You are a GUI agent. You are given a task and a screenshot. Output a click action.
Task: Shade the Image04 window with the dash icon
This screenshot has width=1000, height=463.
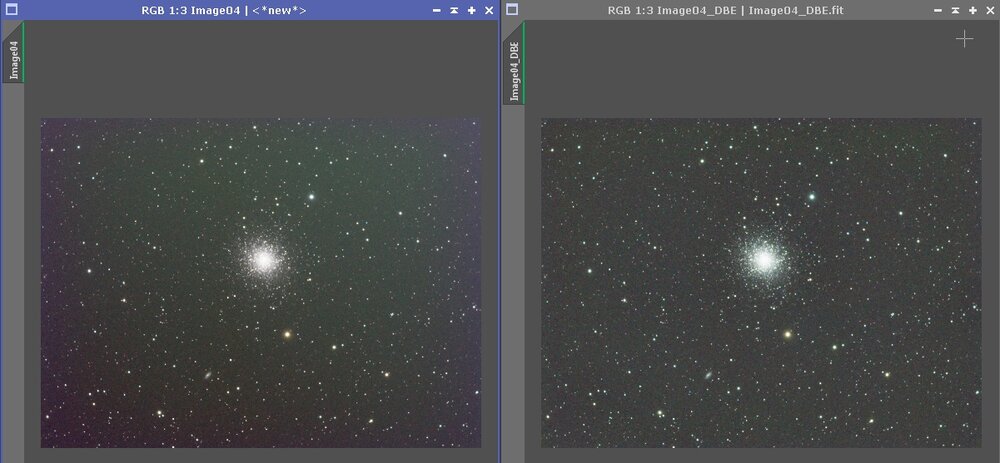pos(437,10)
